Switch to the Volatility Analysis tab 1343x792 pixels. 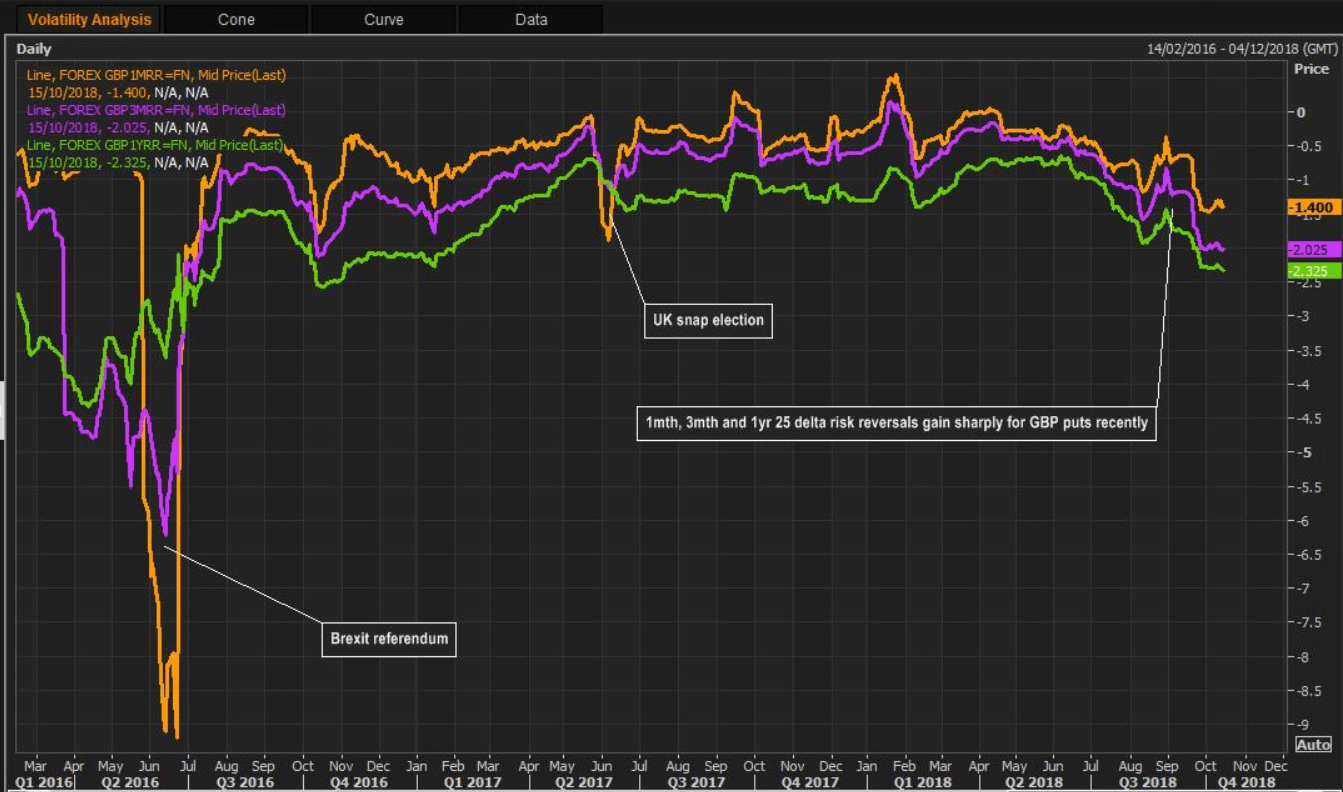89,19
